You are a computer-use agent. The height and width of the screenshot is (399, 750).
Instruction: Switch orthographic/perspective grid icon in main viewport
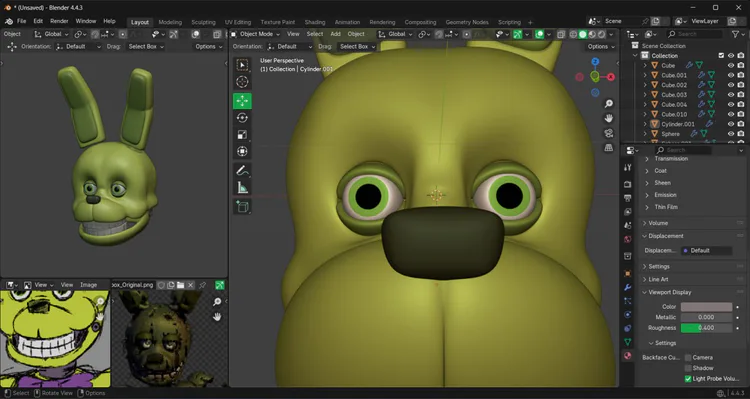tap(608, 148)
